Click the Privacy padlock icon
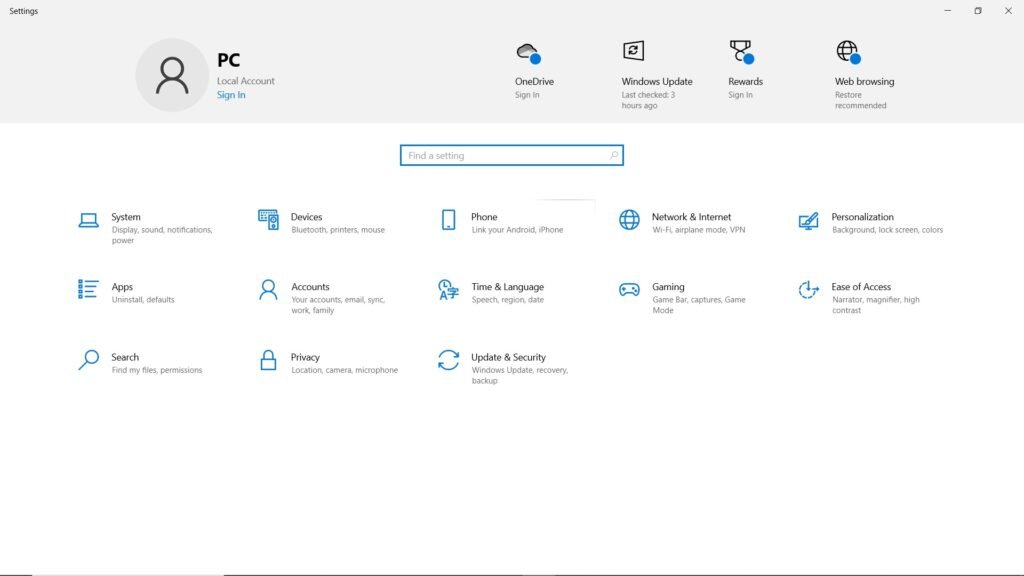The height and width of the screenshot is (576, 1024). [268, 360]
